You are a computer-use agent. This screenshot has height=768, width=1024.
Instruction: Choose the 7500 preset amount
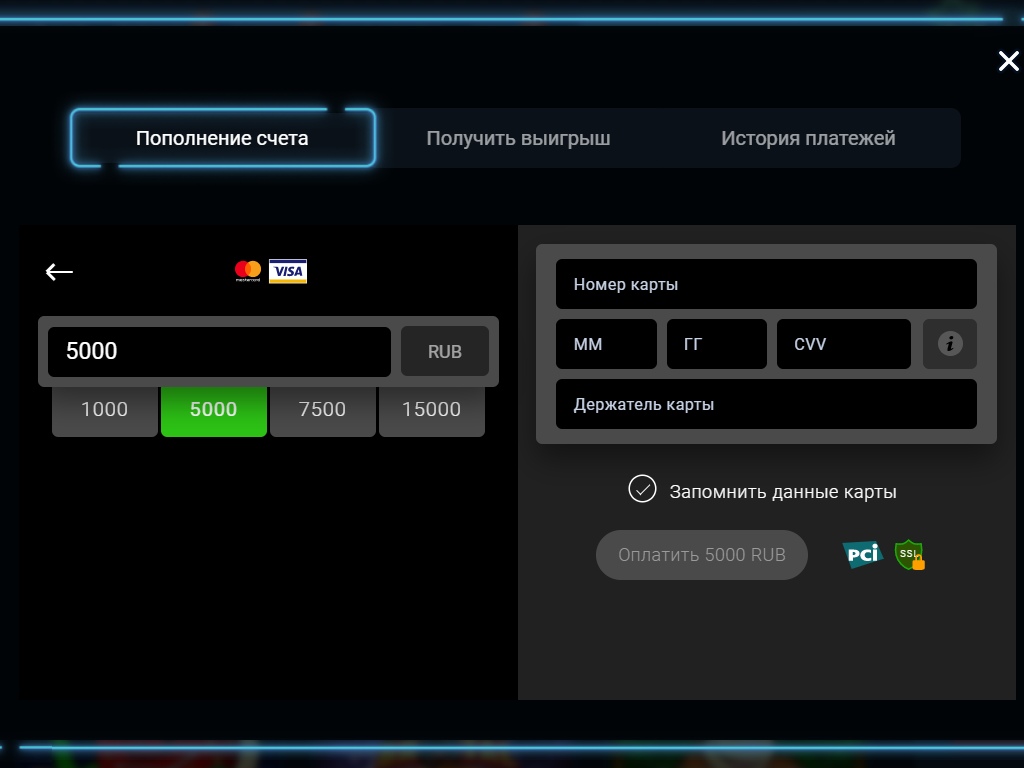coord(322,409)
